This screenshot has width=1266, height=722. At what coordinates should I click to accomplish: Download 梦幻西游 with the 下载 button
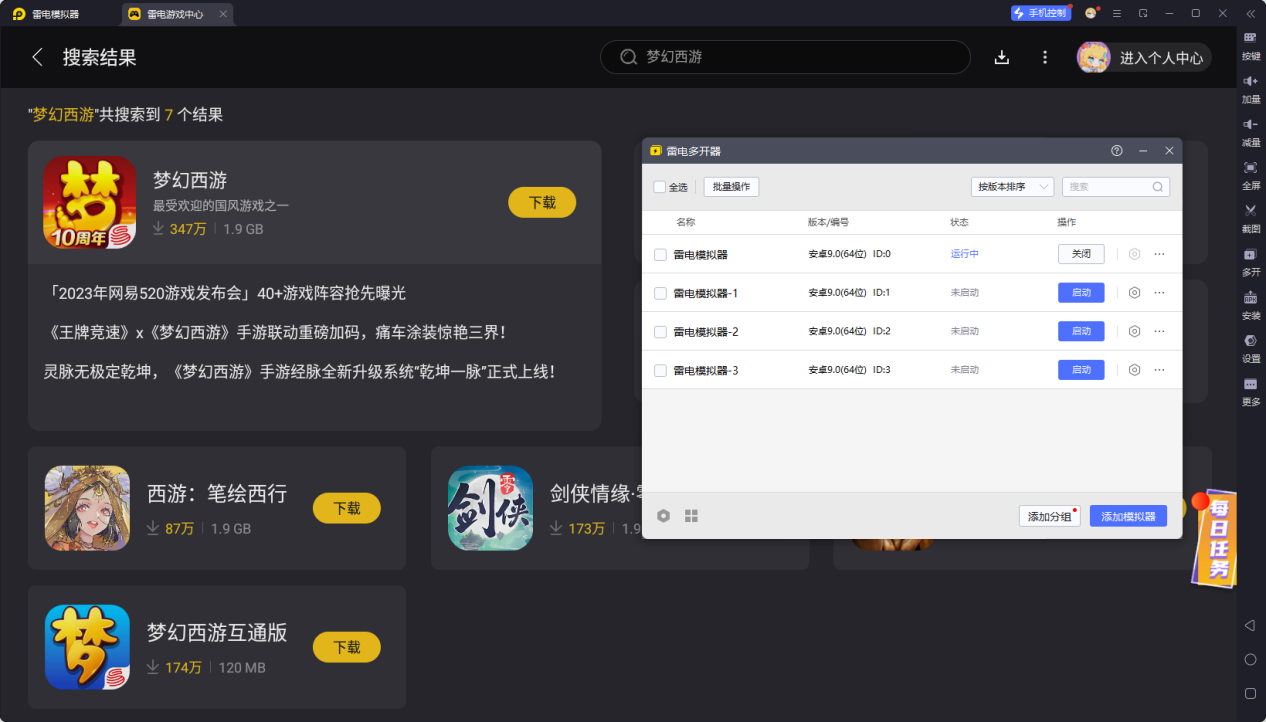542,202
